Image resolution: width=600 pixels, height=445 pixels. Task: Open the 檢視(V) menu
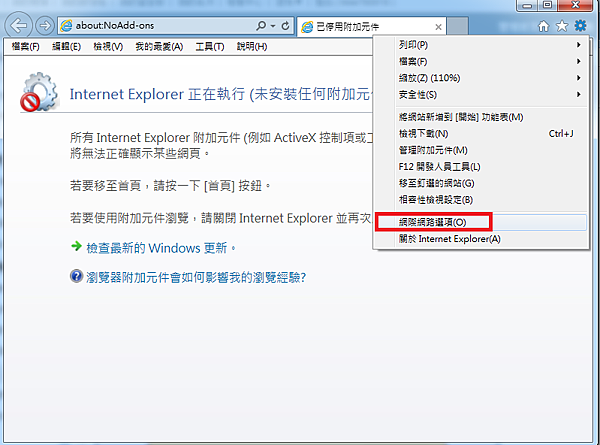[x=108, y=47]
